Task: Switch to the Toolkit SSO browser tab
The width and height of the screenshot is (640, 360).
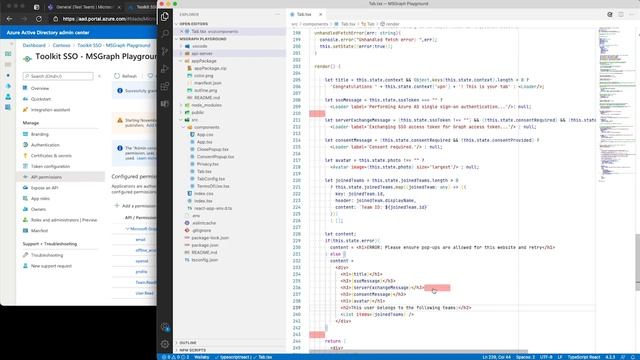Action: tap(142, 7)
